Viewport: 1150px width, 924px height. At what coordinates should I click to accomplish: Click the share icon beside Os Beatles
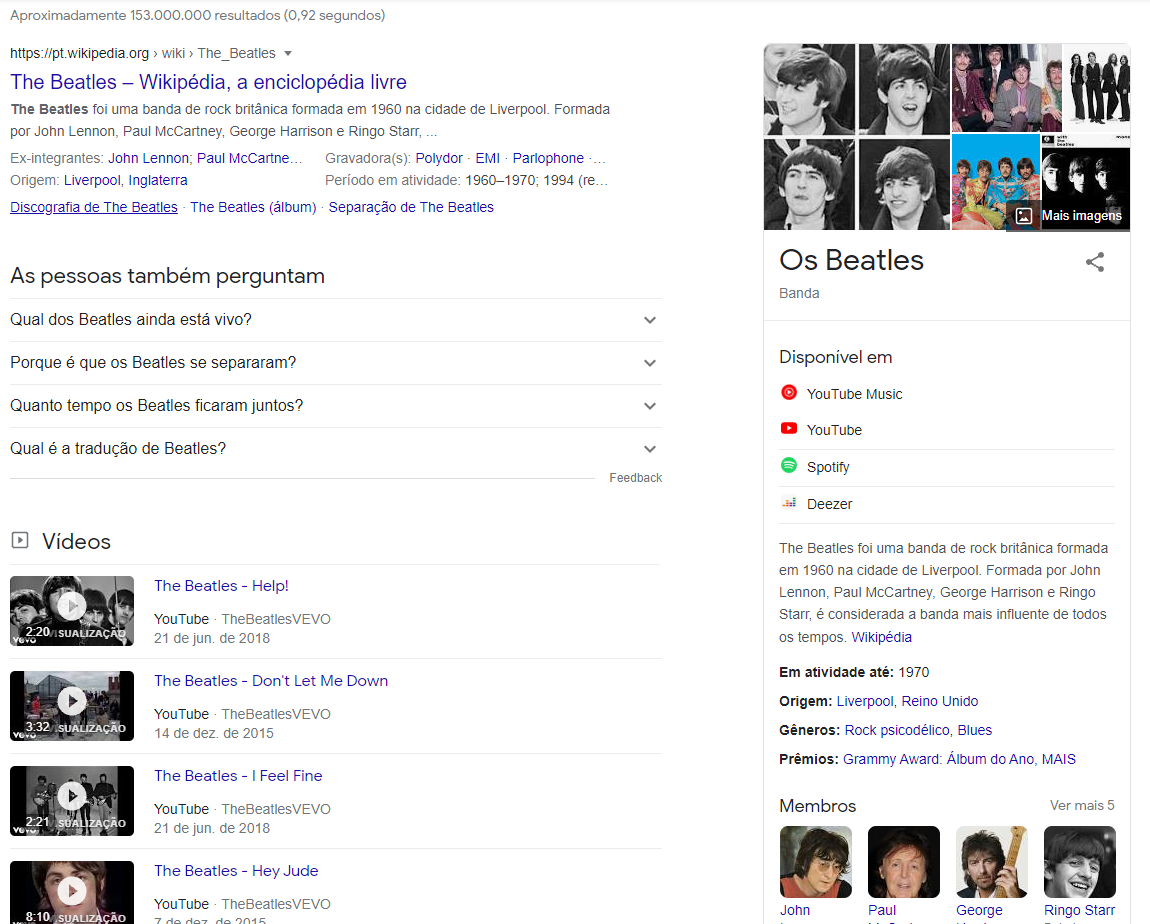[1095, 262]
